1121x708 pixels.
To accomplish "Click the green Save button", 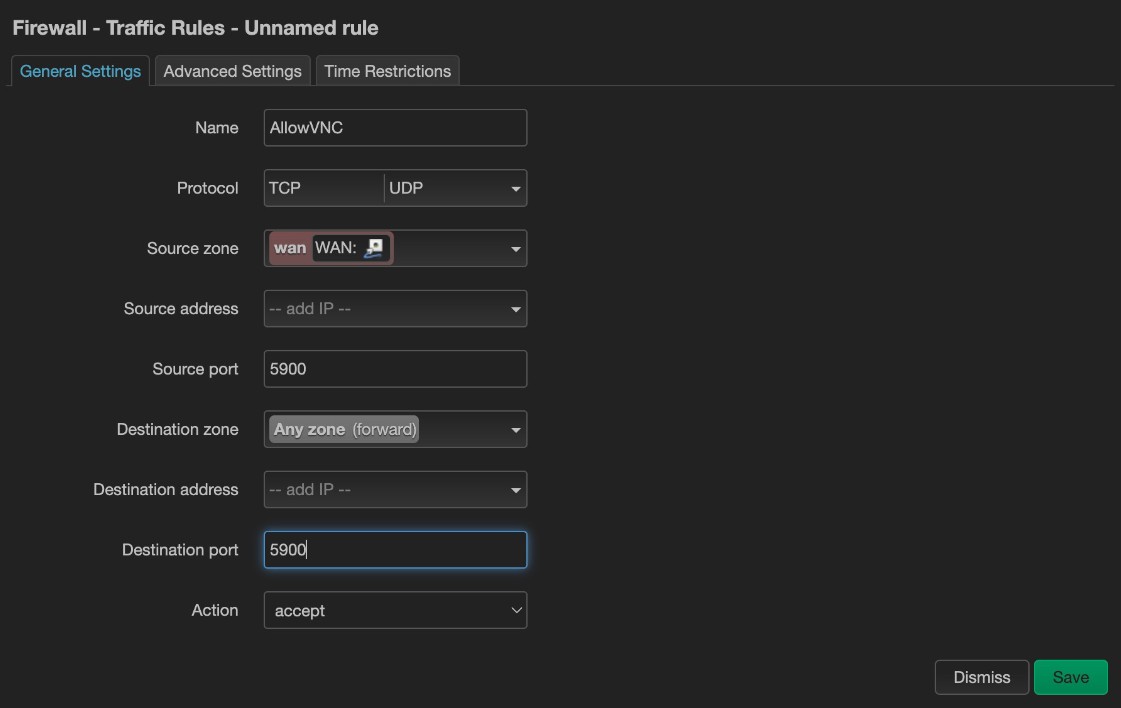I will pyautogui.click(x=1070, y=677).
